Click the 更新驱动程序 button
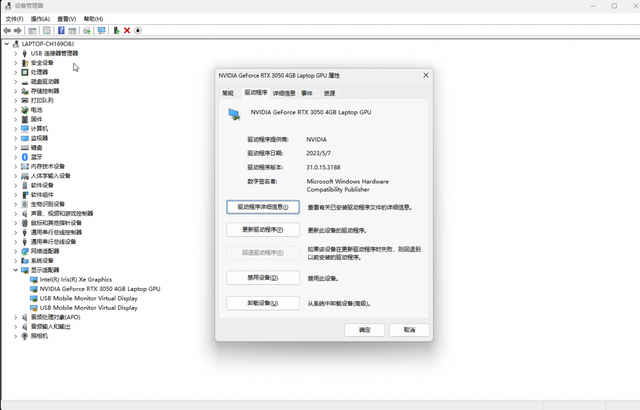This screenshot has height=410, width=640. (x=263, y=230)
